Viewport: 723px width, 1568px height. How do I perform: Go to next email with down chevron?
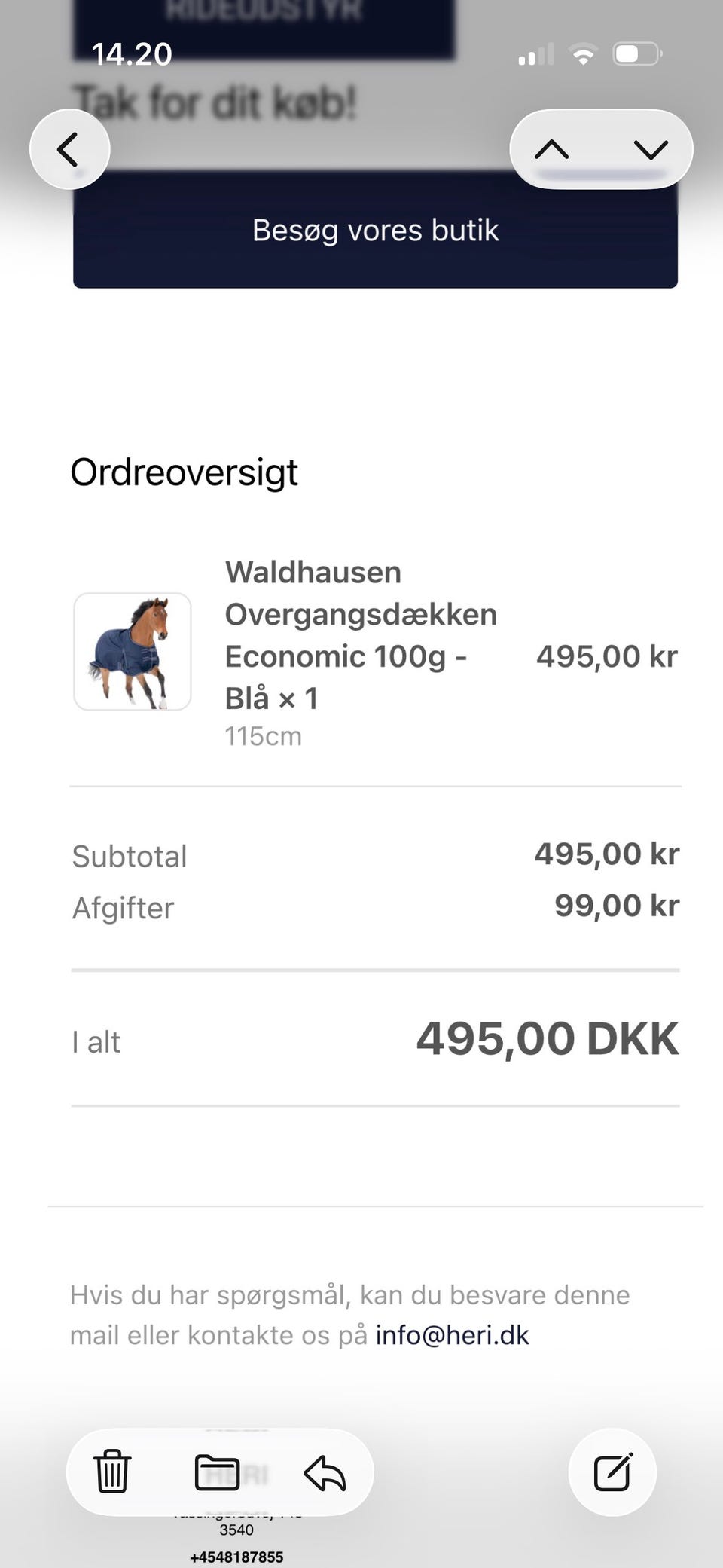click(651, 149)
